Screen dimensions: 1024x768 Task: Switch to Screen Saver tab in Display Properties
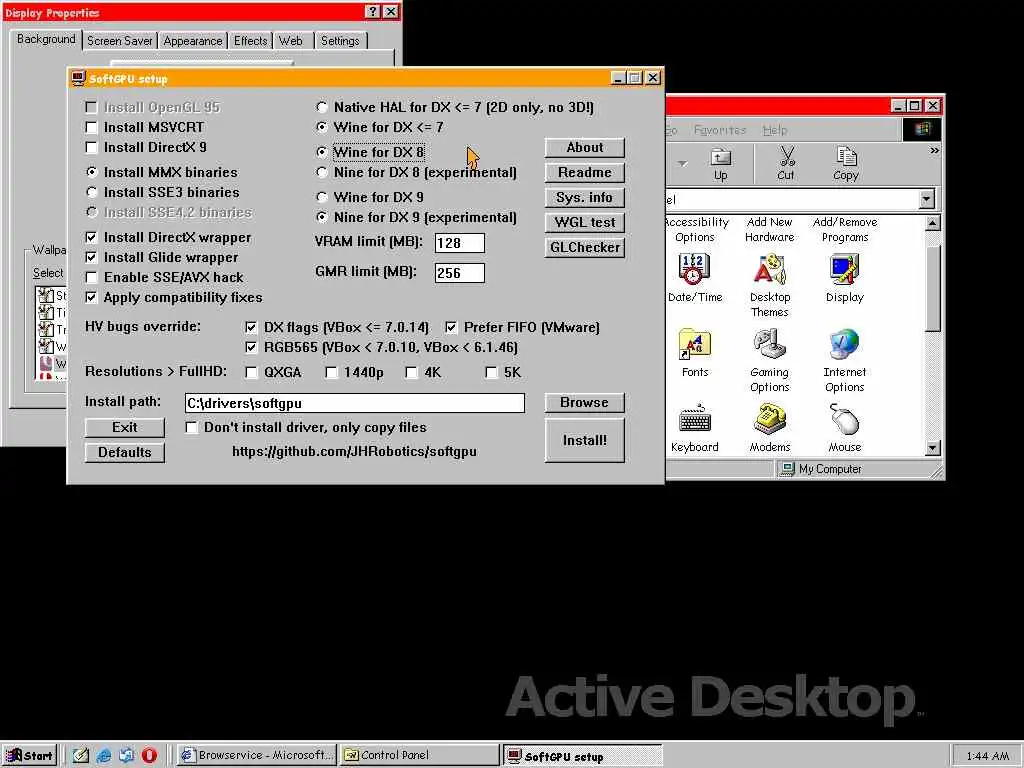pyautogui.click(x=120, y=40)
